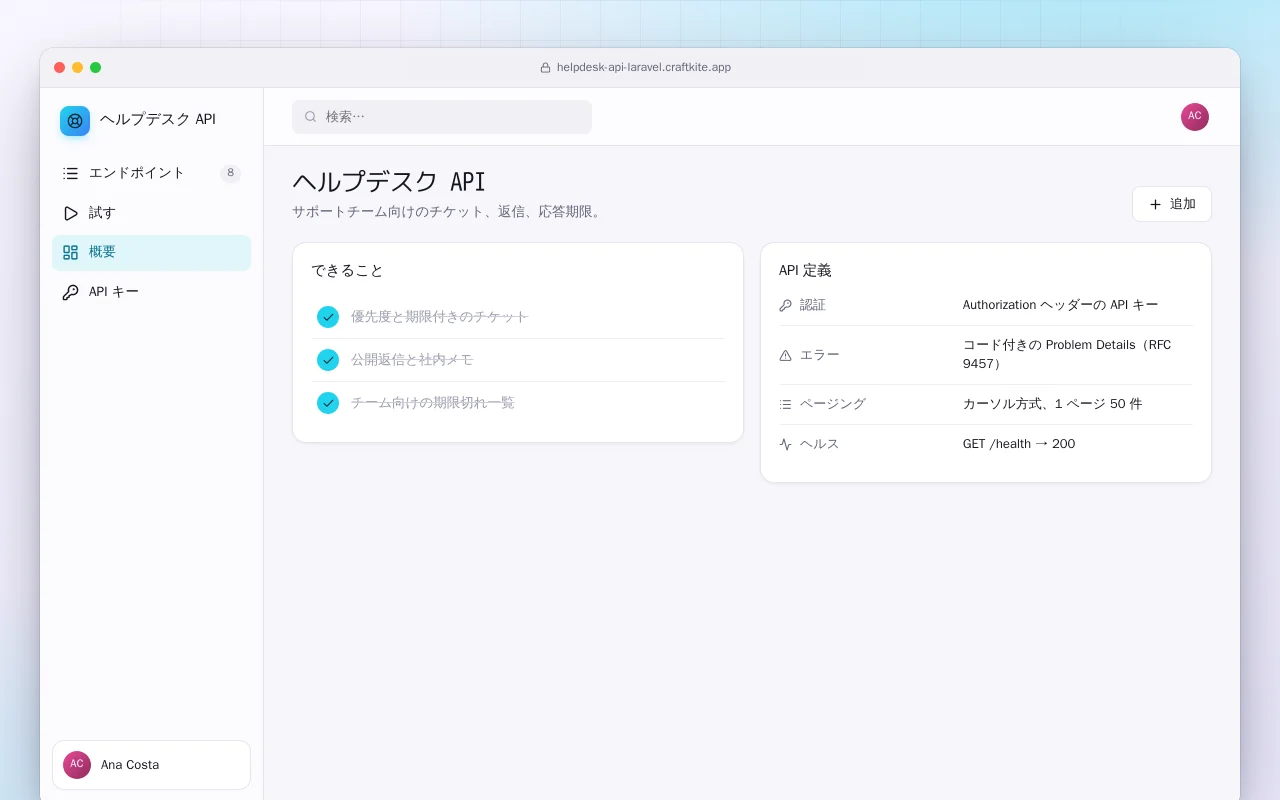1280x800 pixels.
Task: Go to the 試す page
Action: (151, 213)
